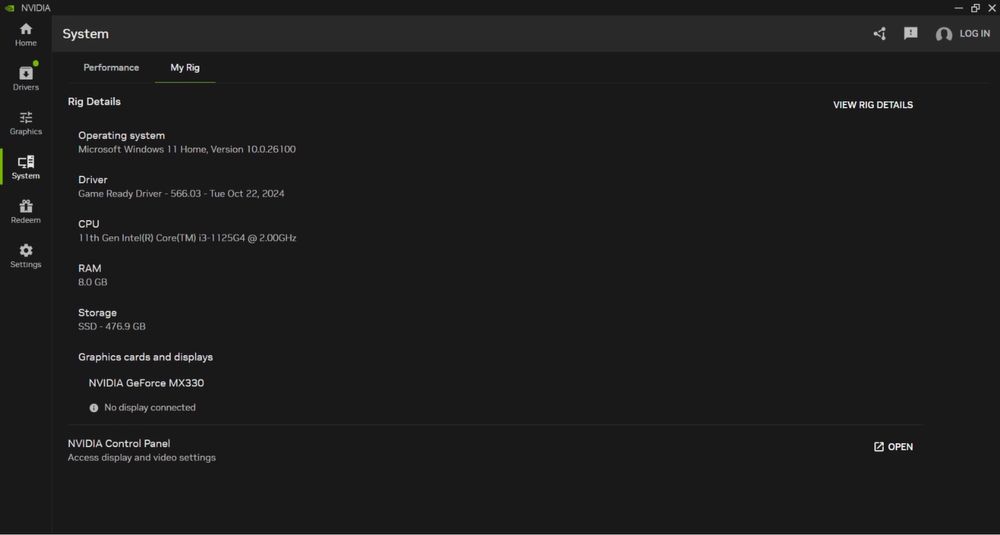Click the user avatar icon
Screen dimensions: 1000x535
pyautogui.click(x=944, y=34)
